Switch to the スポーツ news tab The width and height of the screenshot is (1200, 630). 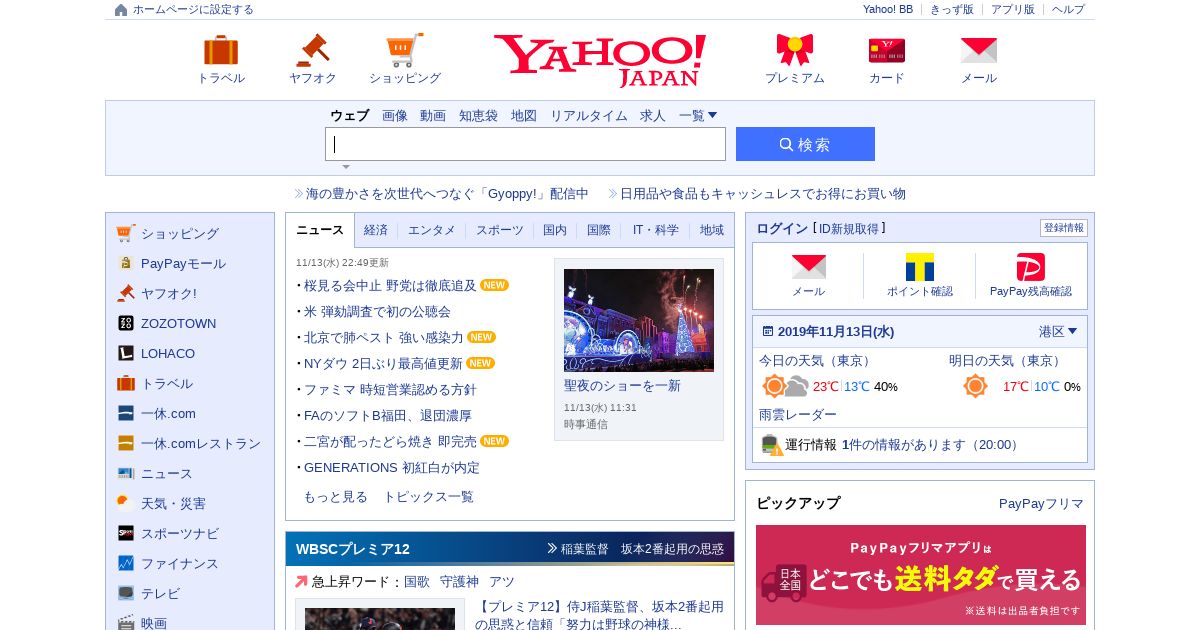tap(500, 230)
